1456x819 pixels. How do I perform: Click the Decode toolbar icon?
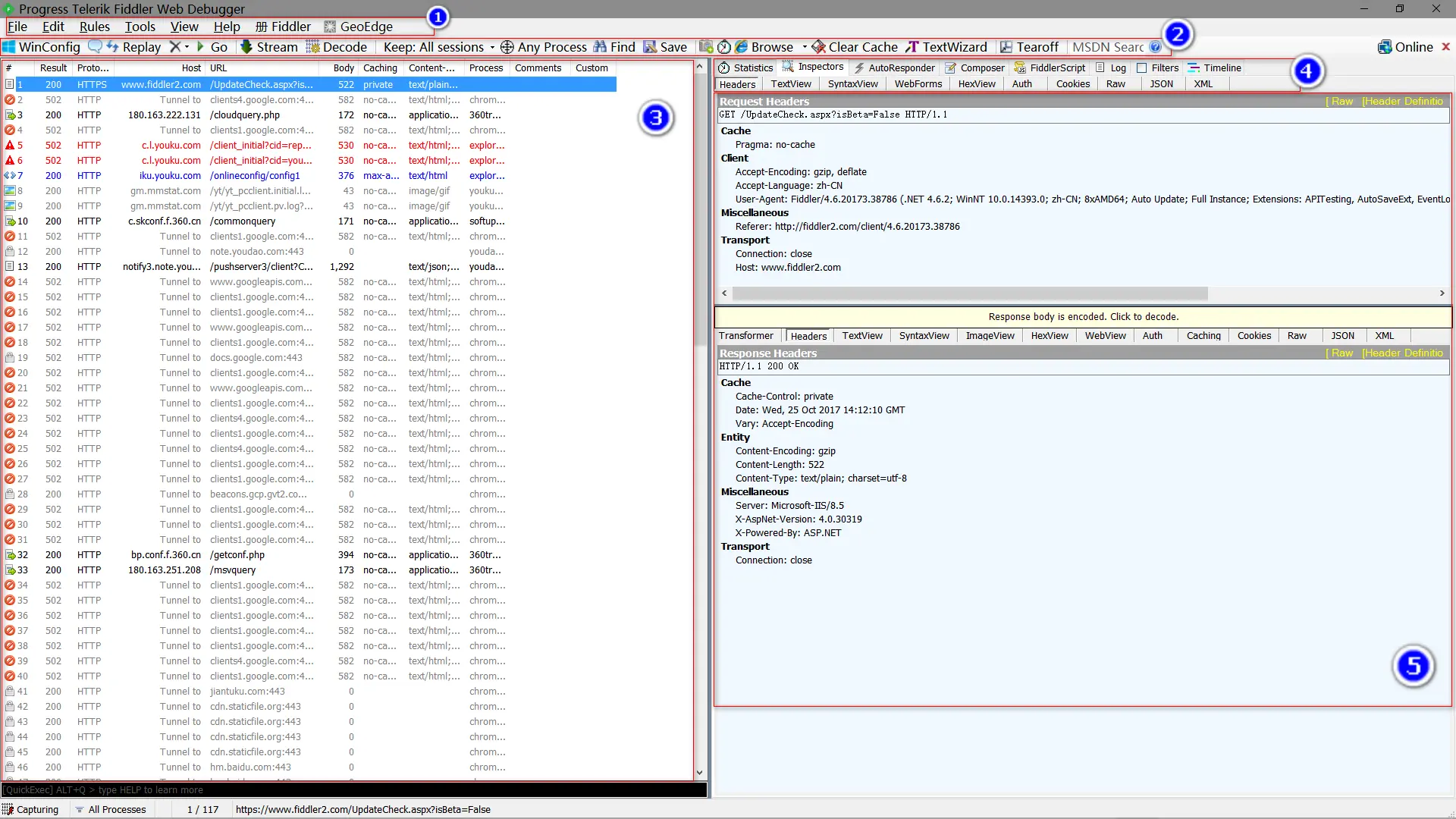coord(312,47)
